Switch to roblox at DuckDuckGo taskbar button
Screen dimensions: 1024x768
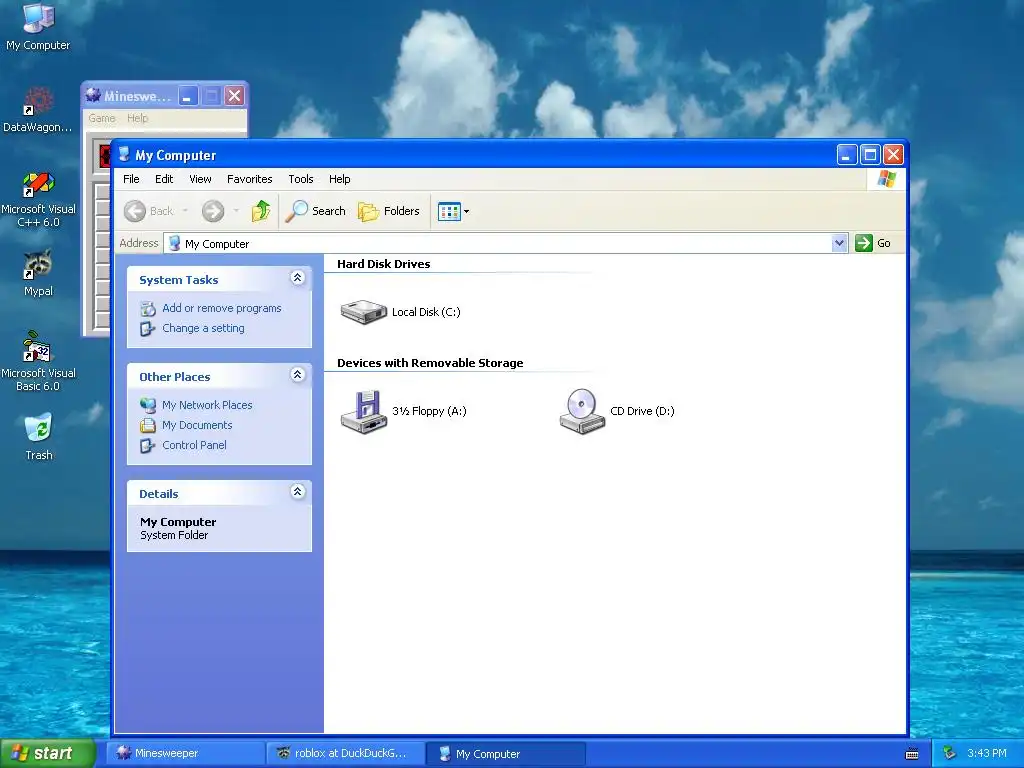click(x=346, y=754)
